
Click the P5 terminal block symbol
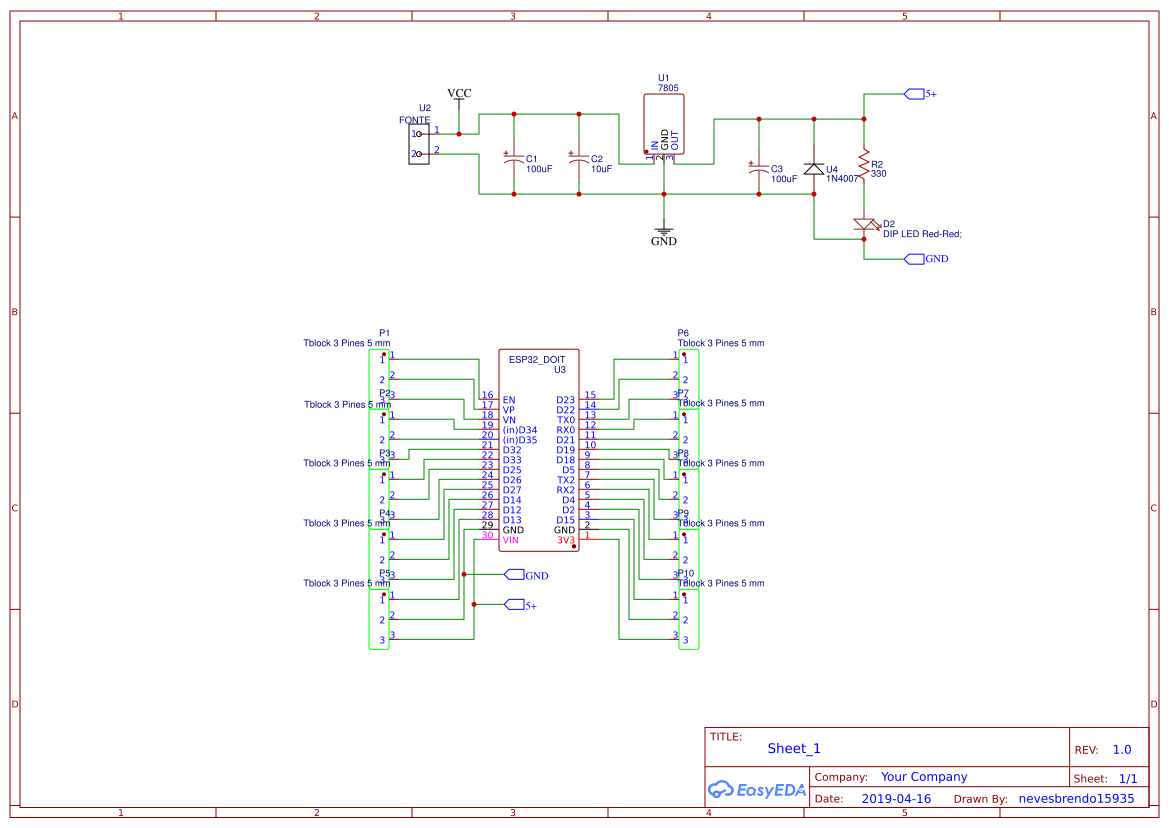(x=379, y=619)
